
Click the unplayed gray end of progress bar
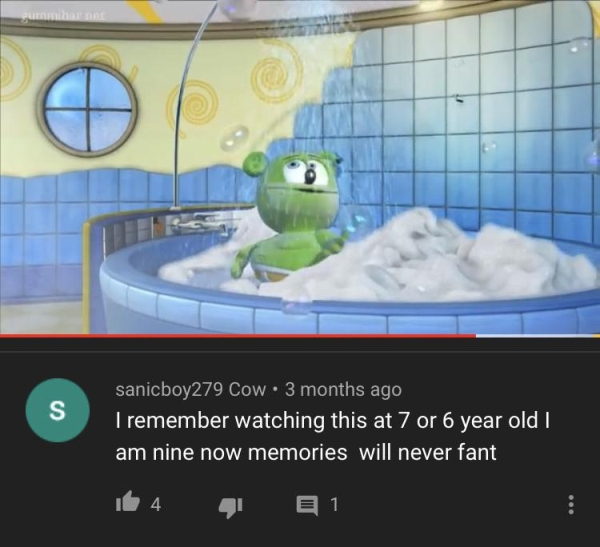click(538, 336)
